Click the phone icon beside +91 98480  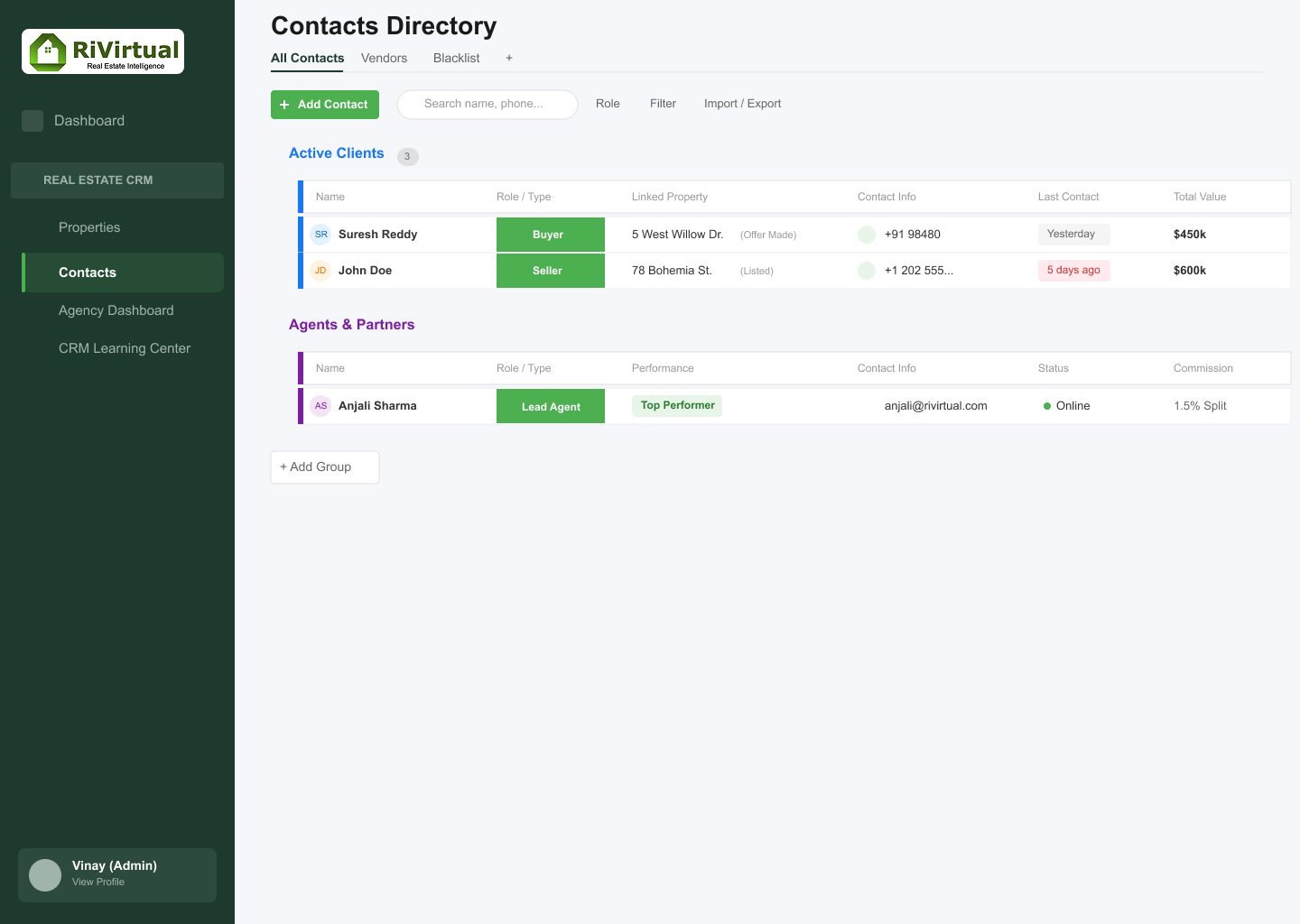point(867,235)
